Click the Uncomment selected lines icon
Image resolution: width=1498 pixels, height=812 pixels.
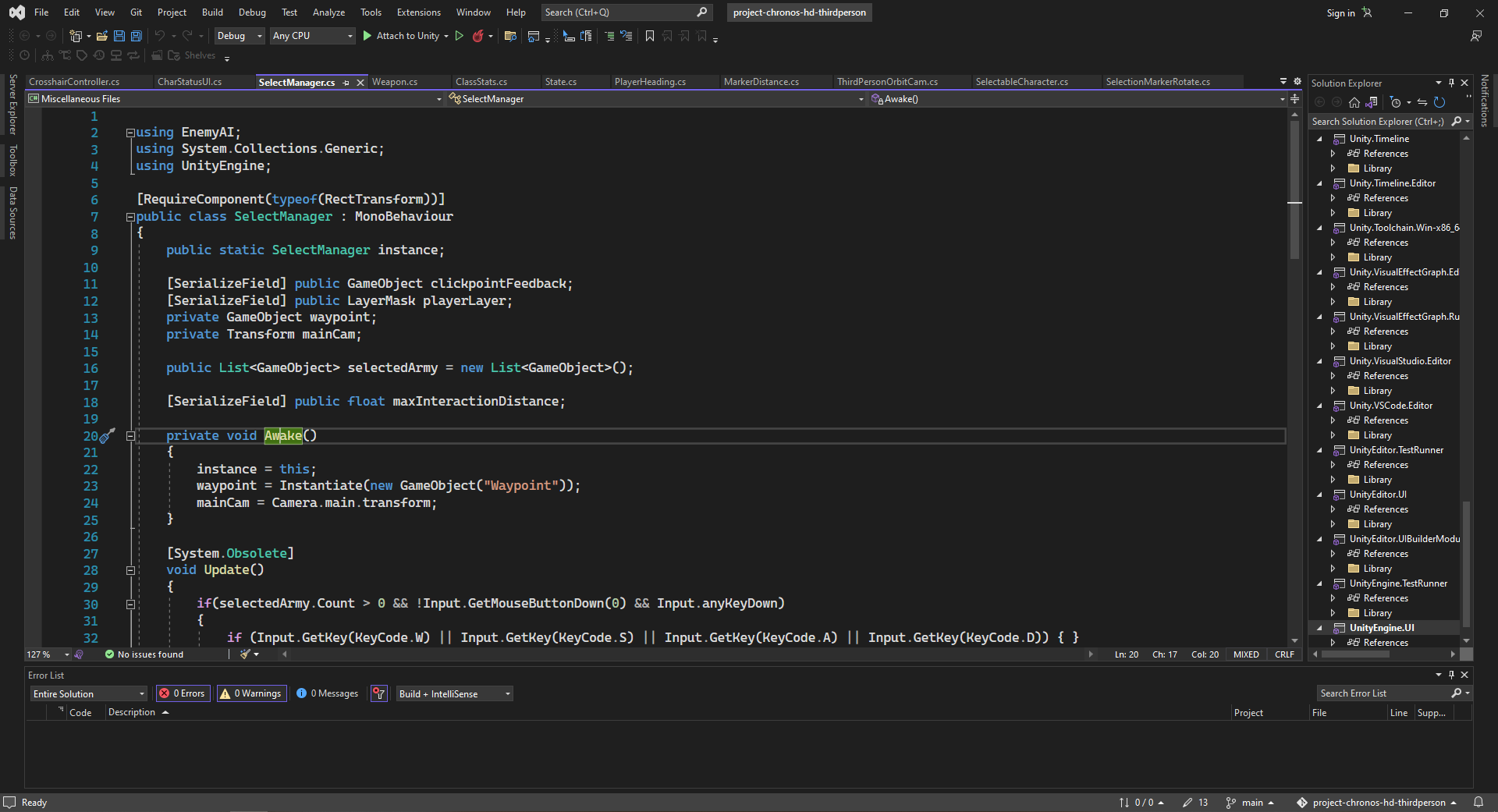tap(627, 36)
